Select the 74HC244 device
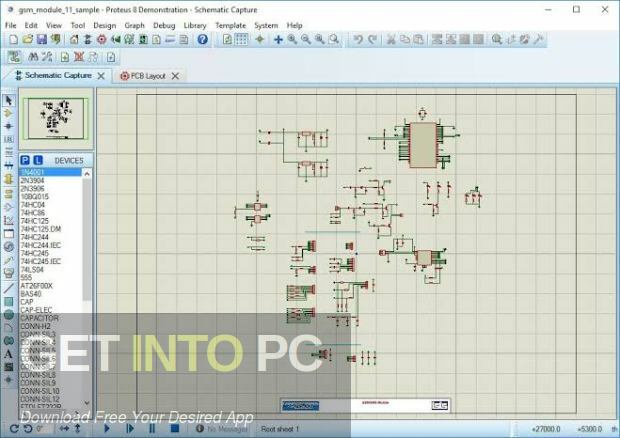 click(x=34, y=237)
